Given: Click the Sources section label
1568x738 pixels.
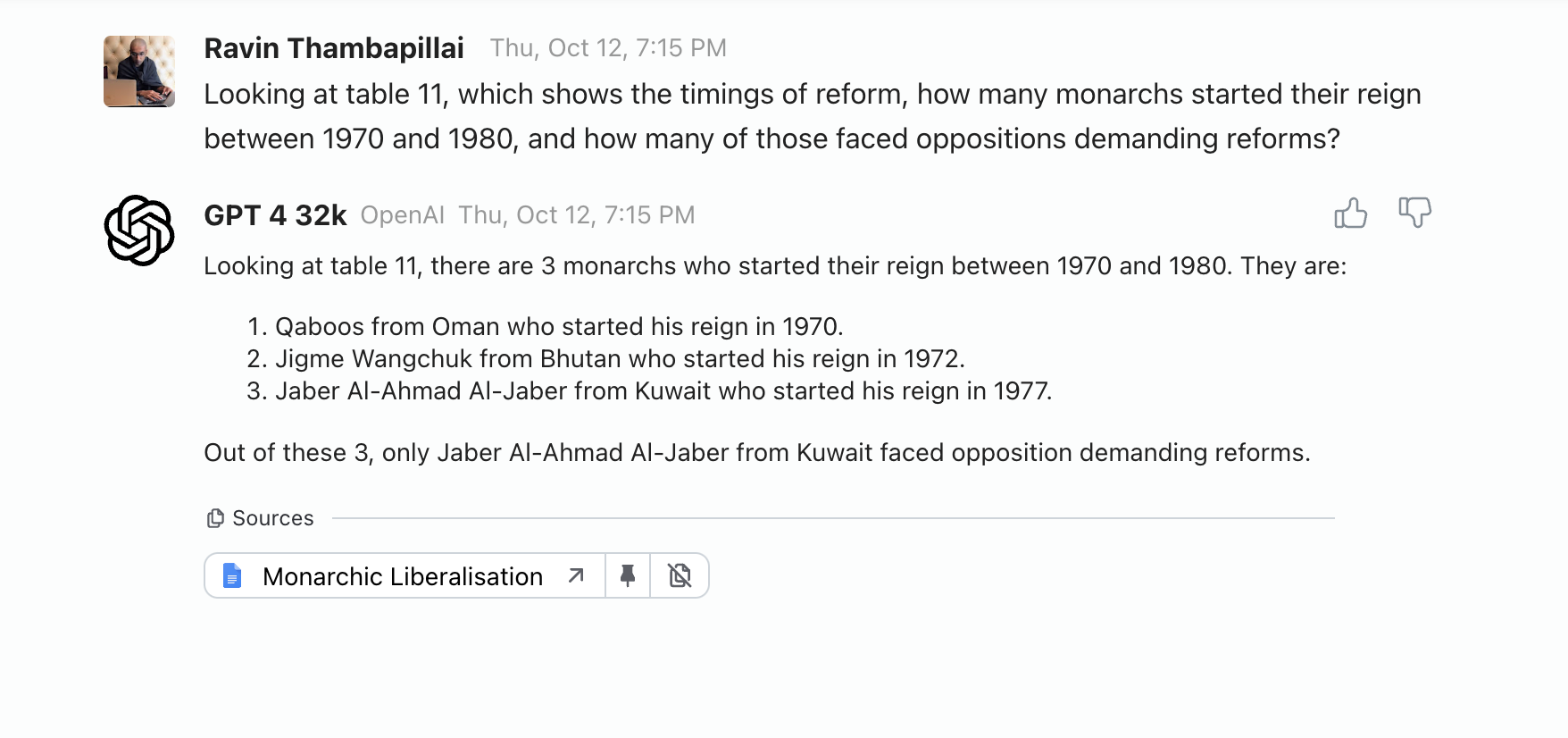Looking at the screenshot, I should [x=272, y=518].
